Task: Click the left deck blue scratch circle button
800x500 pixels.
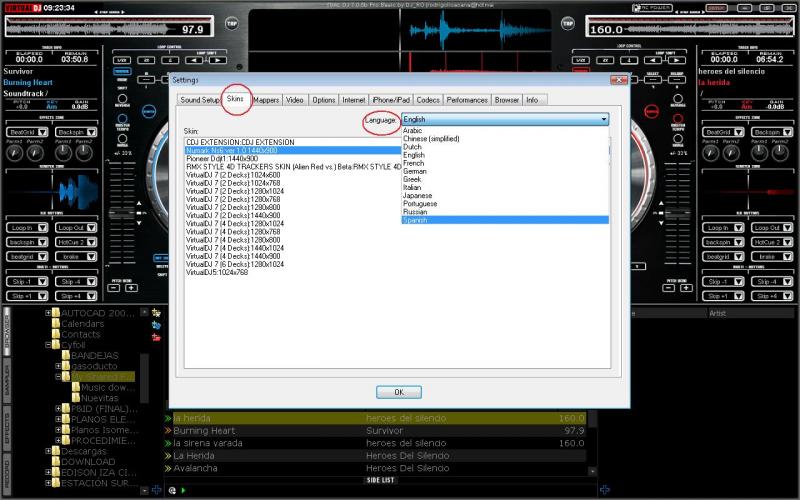Action: point(149,111)
